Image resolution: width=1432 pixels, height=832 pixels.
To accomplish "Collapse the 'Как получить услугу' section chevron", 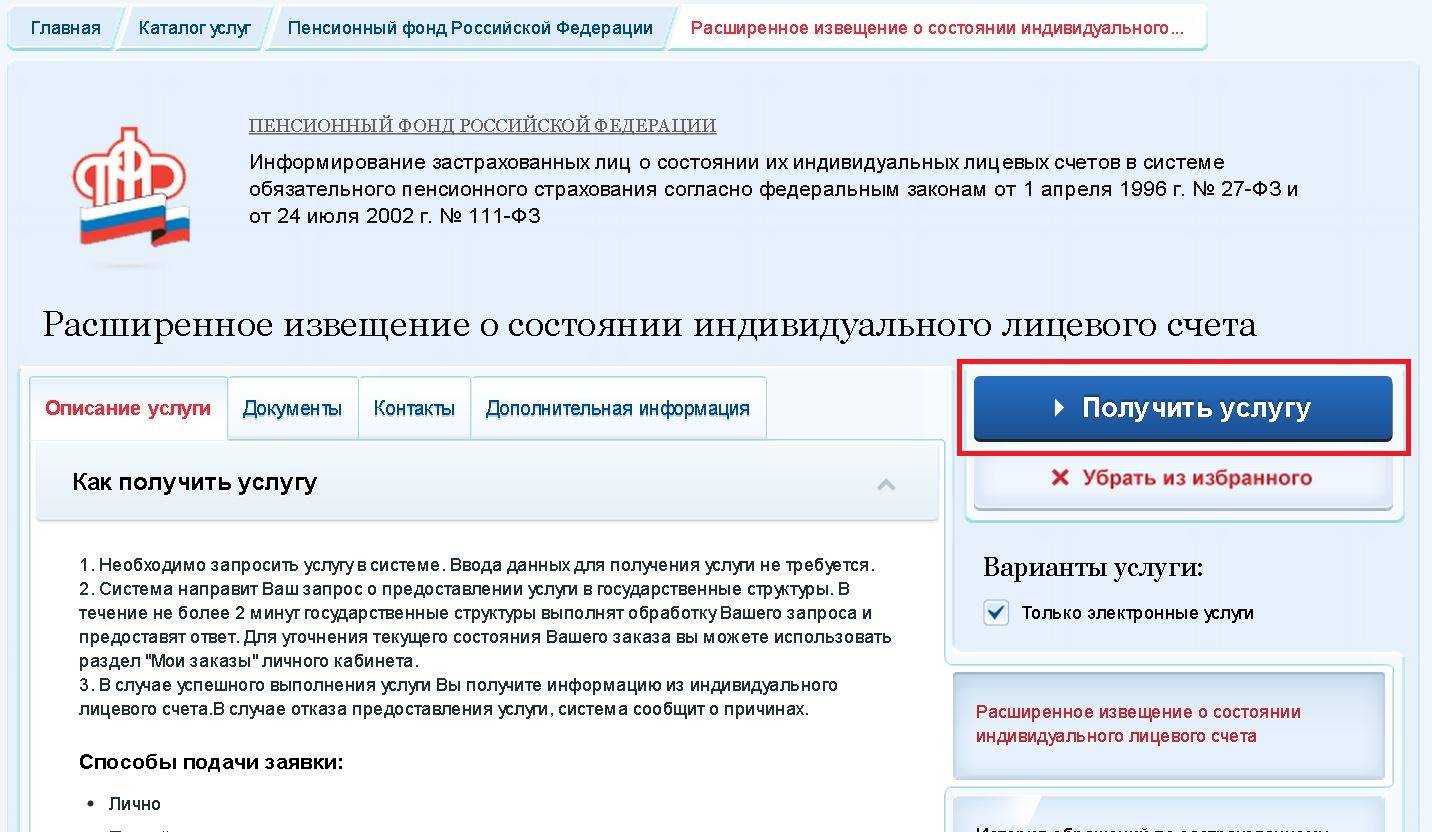I will (x=885, y=485).
